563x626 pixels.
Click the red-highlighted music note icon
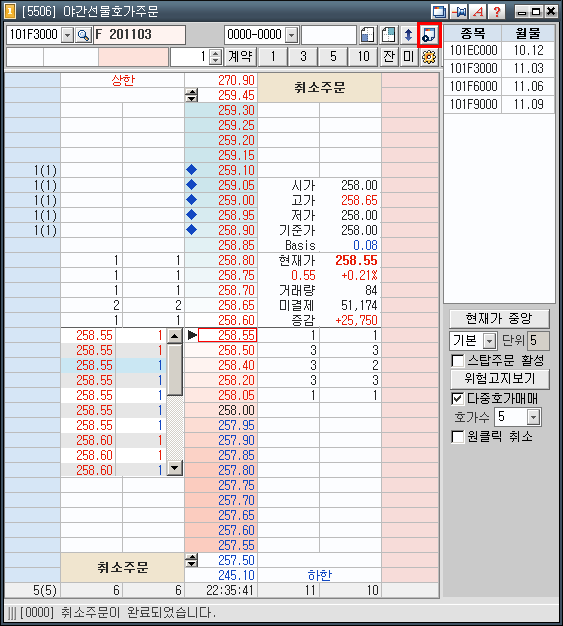[x=429, y=35]
